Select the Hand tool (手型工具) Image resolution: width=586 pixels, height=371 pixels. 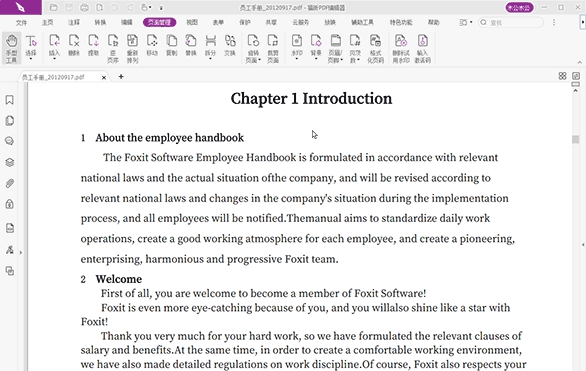12,49
